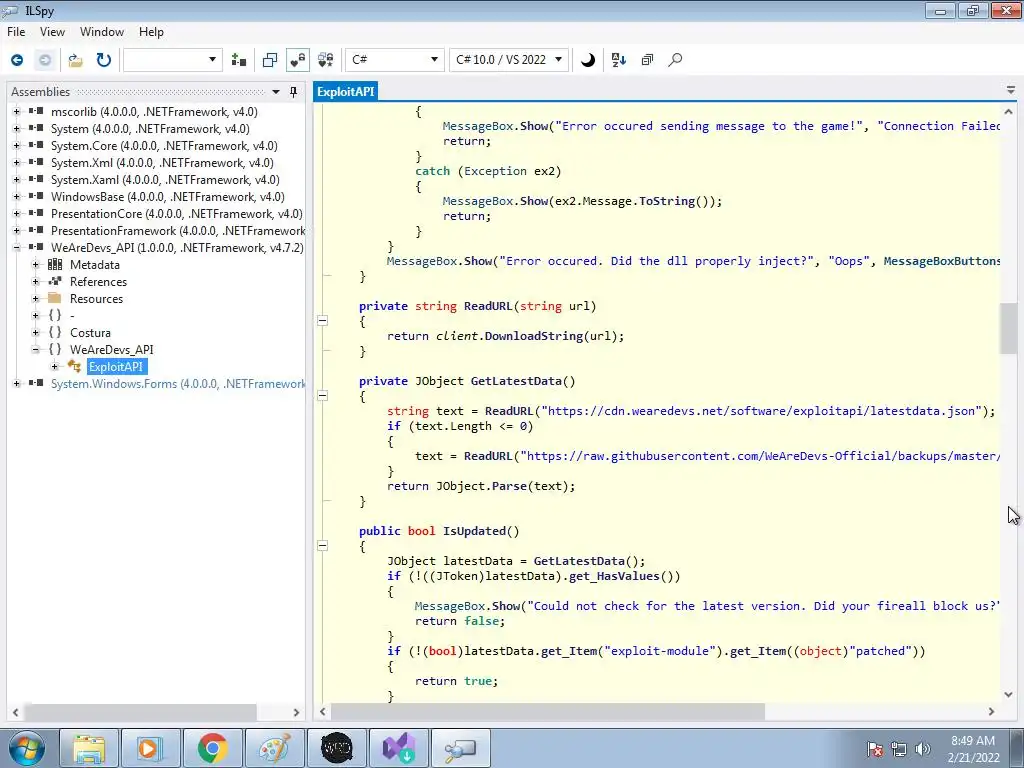The height and width of the screenshot is (768, 1024).
Task: Expand the Metadata node
Action: pyautogui.click(x=36, y=264)
